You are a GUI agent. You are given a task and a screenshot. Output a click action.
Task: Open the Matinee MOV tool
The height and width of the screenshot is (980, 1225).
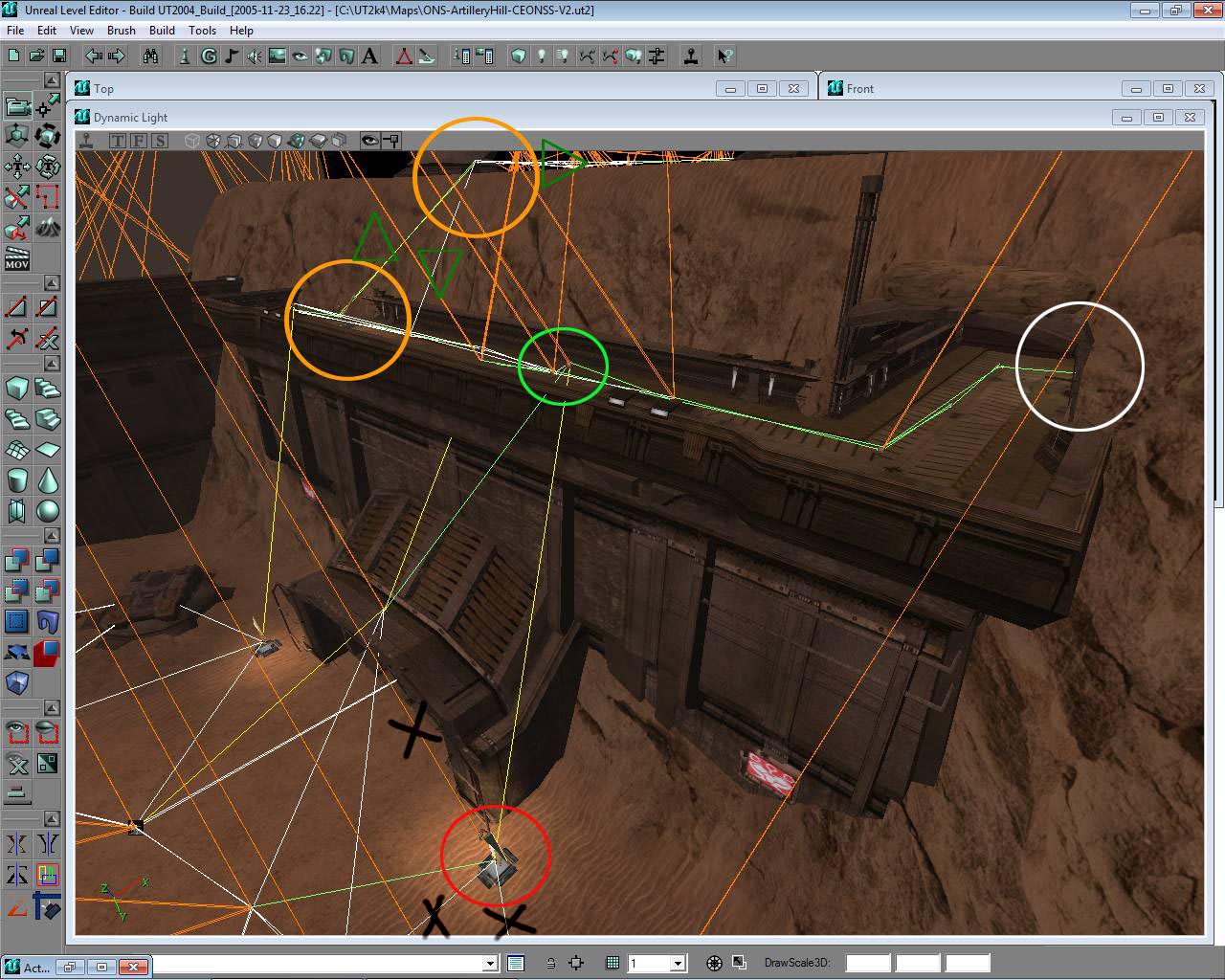[17, 258]
